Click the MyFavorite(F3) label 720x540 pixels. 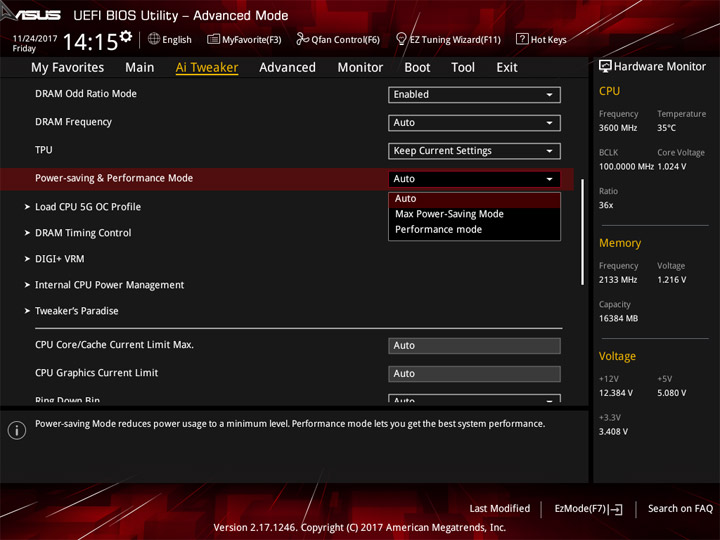[252, 40]
